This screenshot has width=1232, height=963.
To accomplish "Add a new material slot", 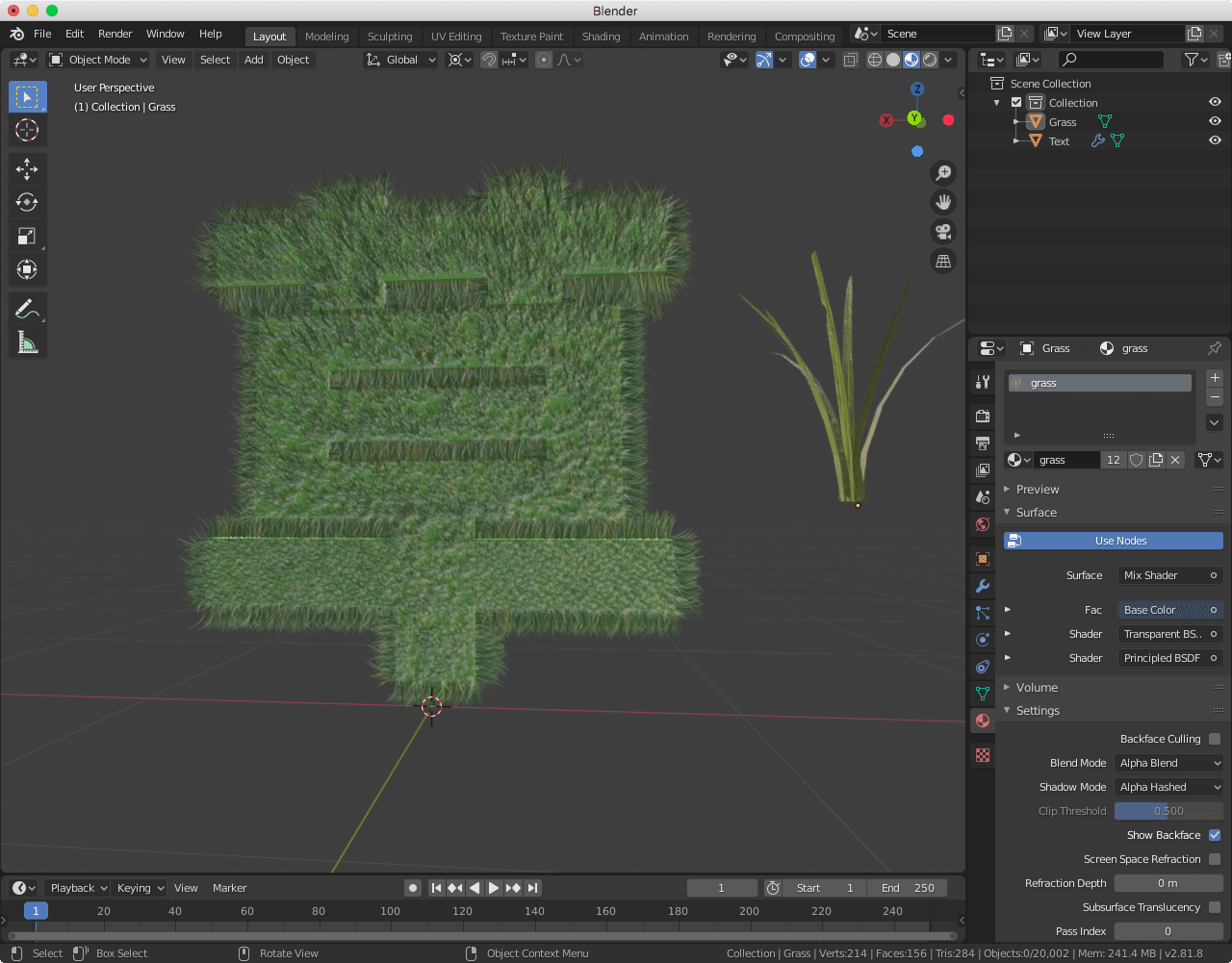I will pos(1215,378).
